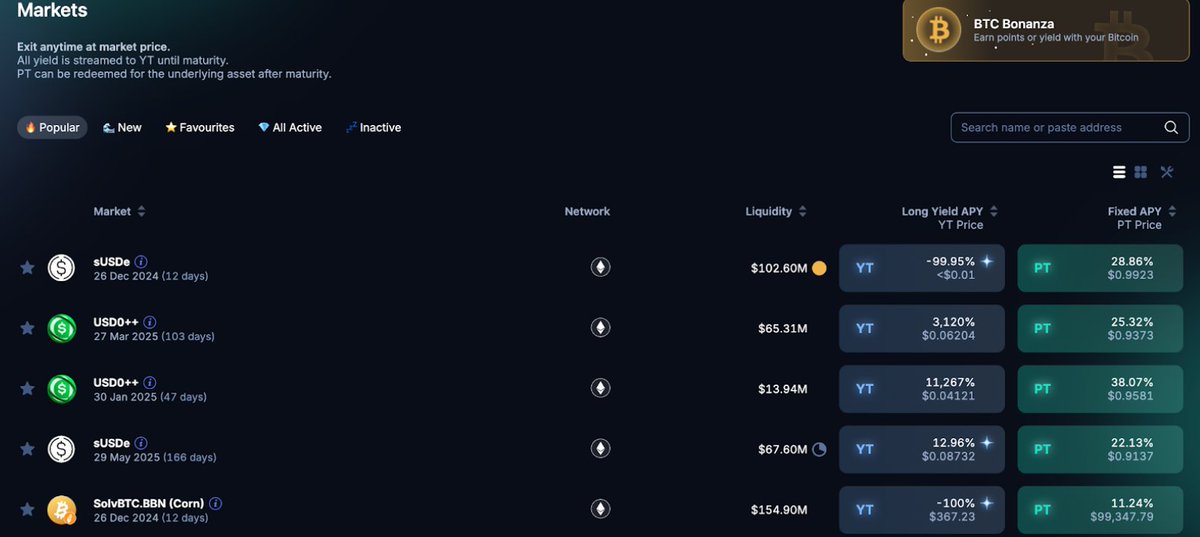Switch to grid view layout

[1141, 172]
